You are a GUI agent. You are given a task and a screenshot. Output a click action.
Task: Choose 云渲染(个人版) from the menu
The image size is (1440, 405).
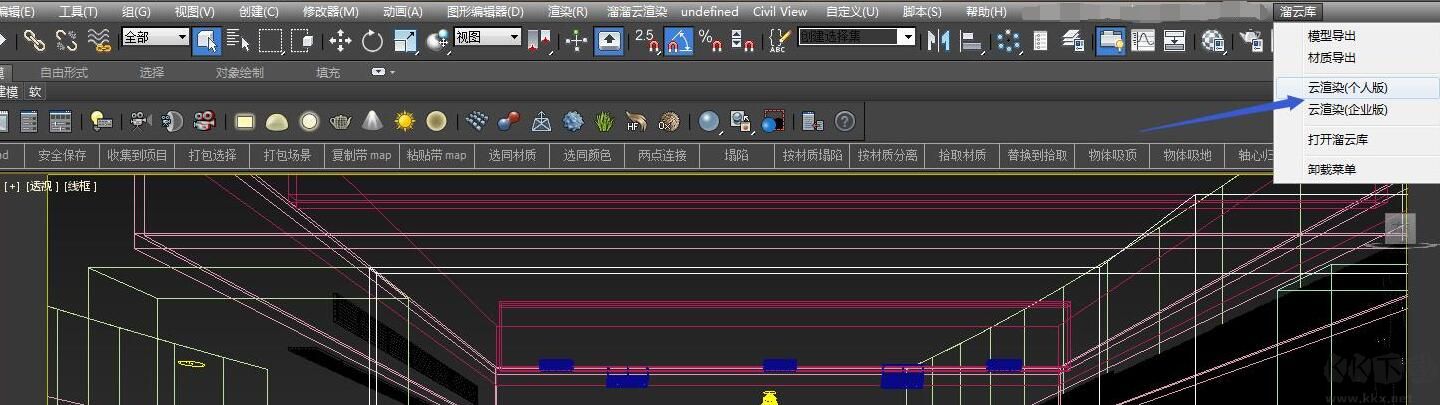[x=1347, y=88]
